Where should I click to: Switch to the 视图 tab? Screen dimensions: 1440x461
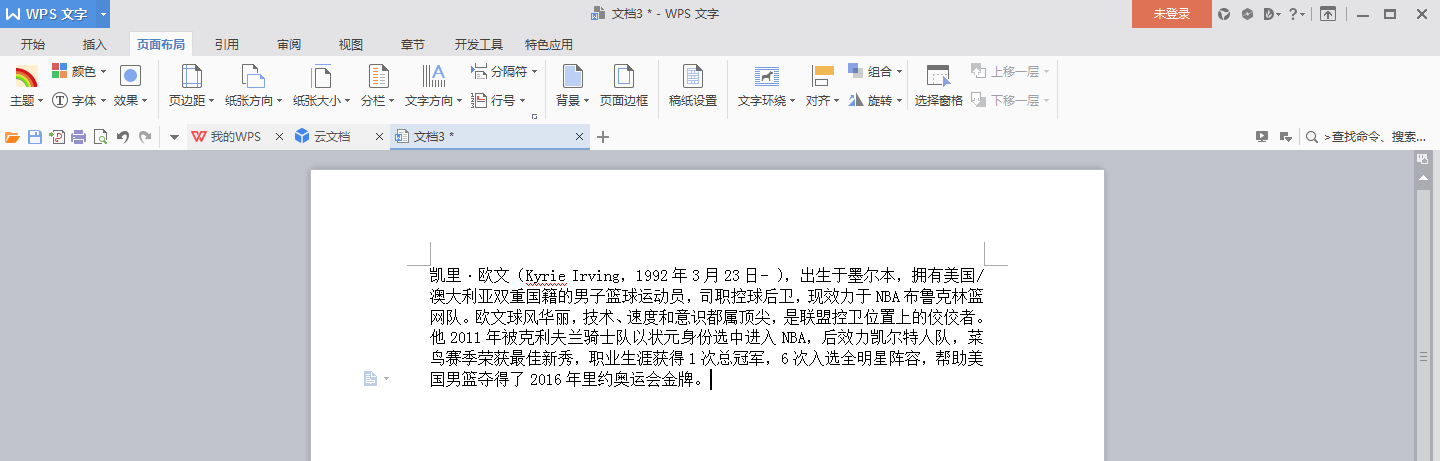pyautogui.click(x=351, y=44)
